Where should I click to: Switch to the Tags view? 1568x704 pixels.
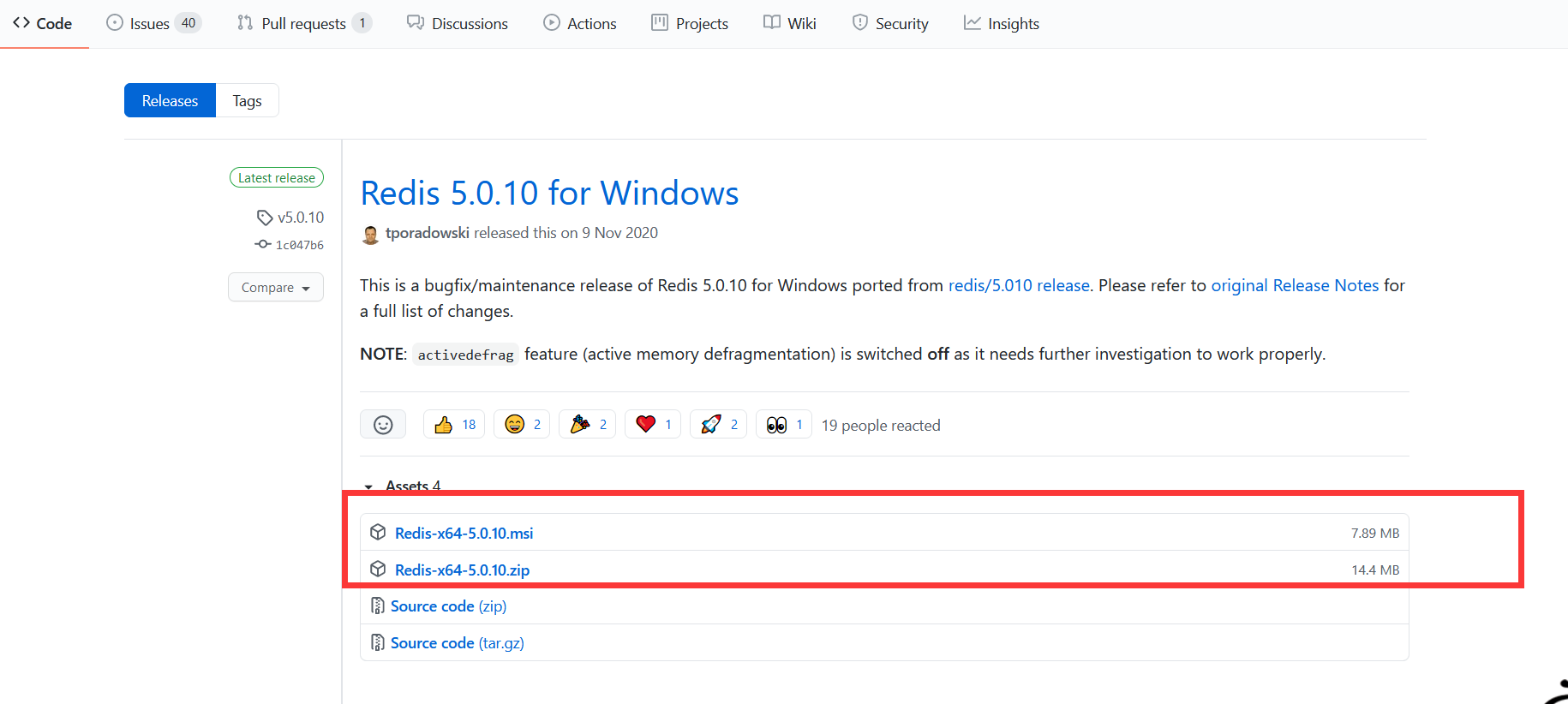click(247, 100)
